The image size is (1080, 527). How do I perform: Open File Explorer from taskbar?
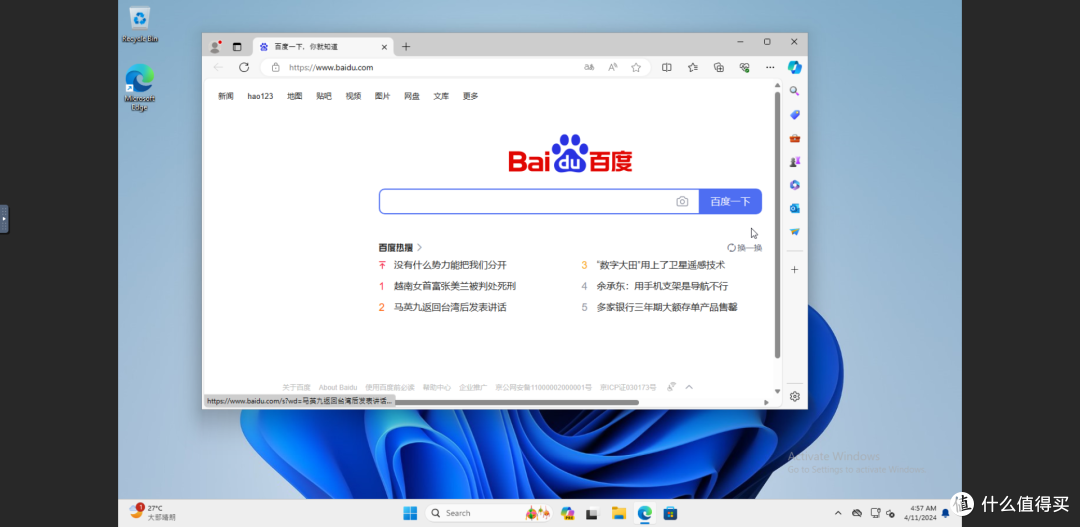pos(619,513)
